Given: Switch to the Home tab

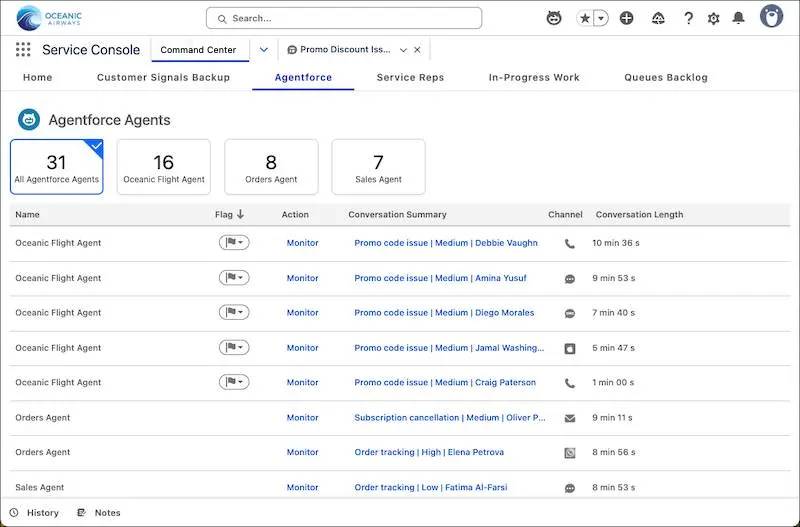Looking at the screenshot, I should [37, 78].
